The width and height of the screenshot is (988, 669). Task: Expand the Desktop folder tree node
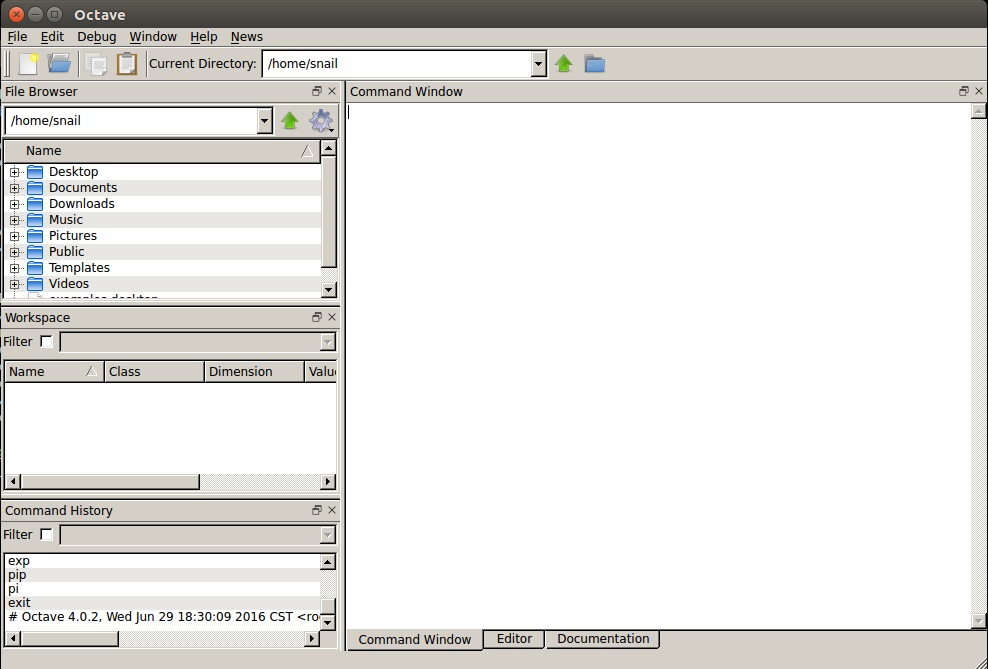pyautogui.click(x=14, y=172)
